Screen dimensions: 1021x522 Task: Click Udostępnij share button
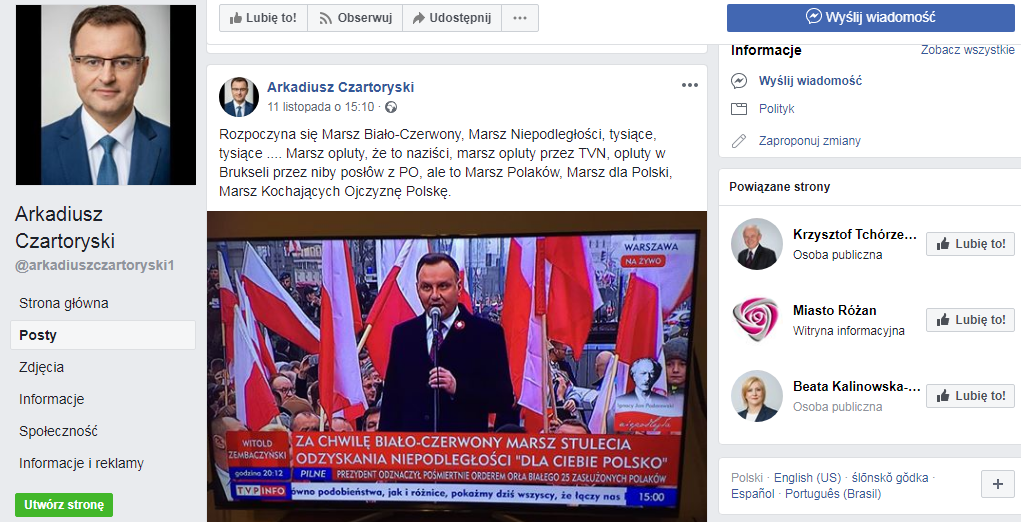(452, 18)
